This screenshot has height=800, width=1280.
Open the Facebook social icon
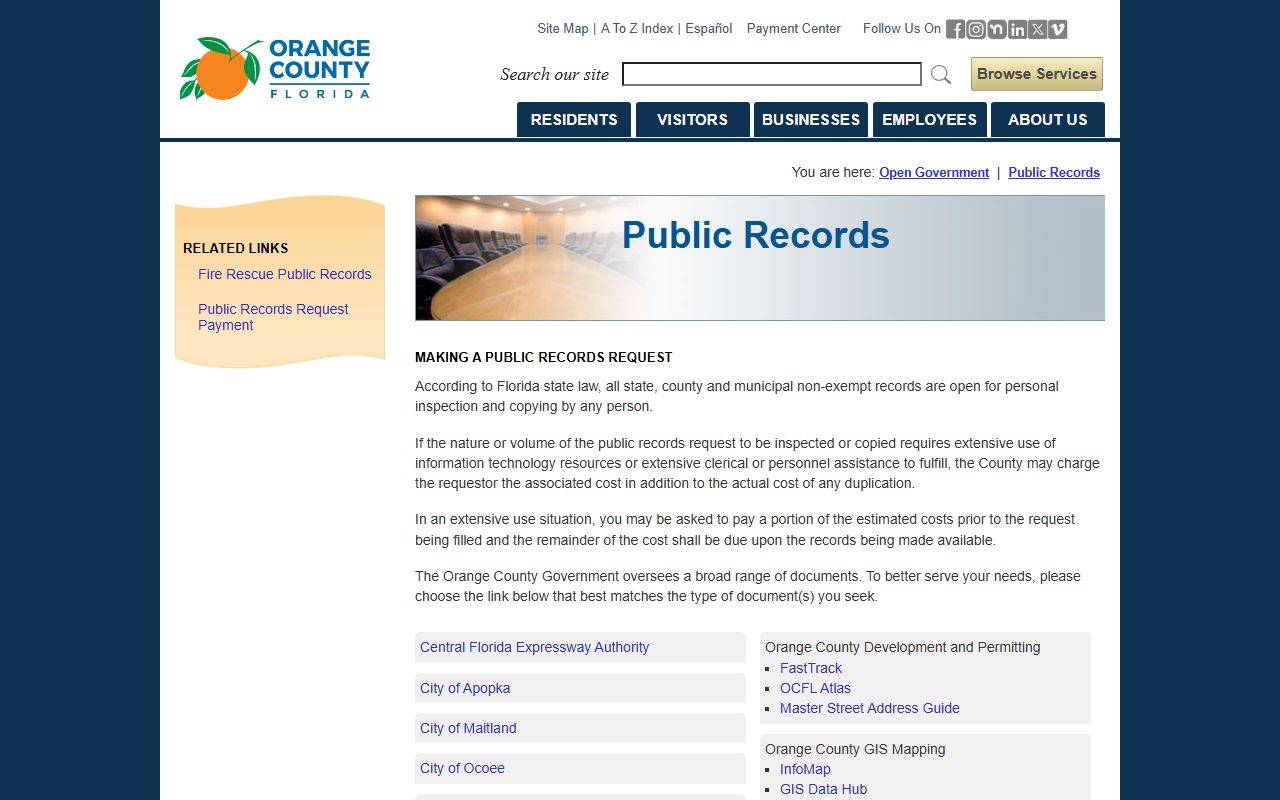956,29
